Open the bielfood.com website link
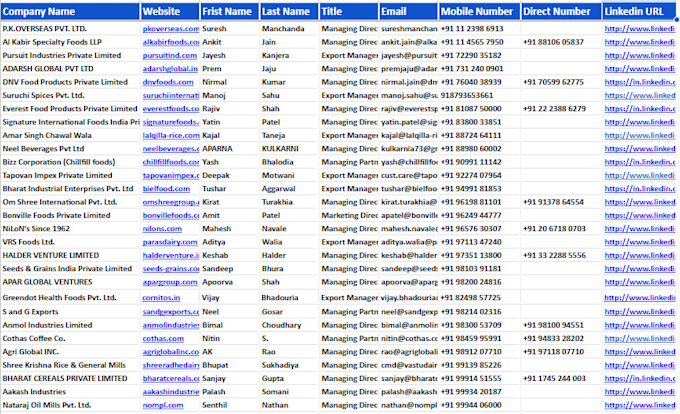The height and width of the screenshot is (414, 680). point(166,189)
